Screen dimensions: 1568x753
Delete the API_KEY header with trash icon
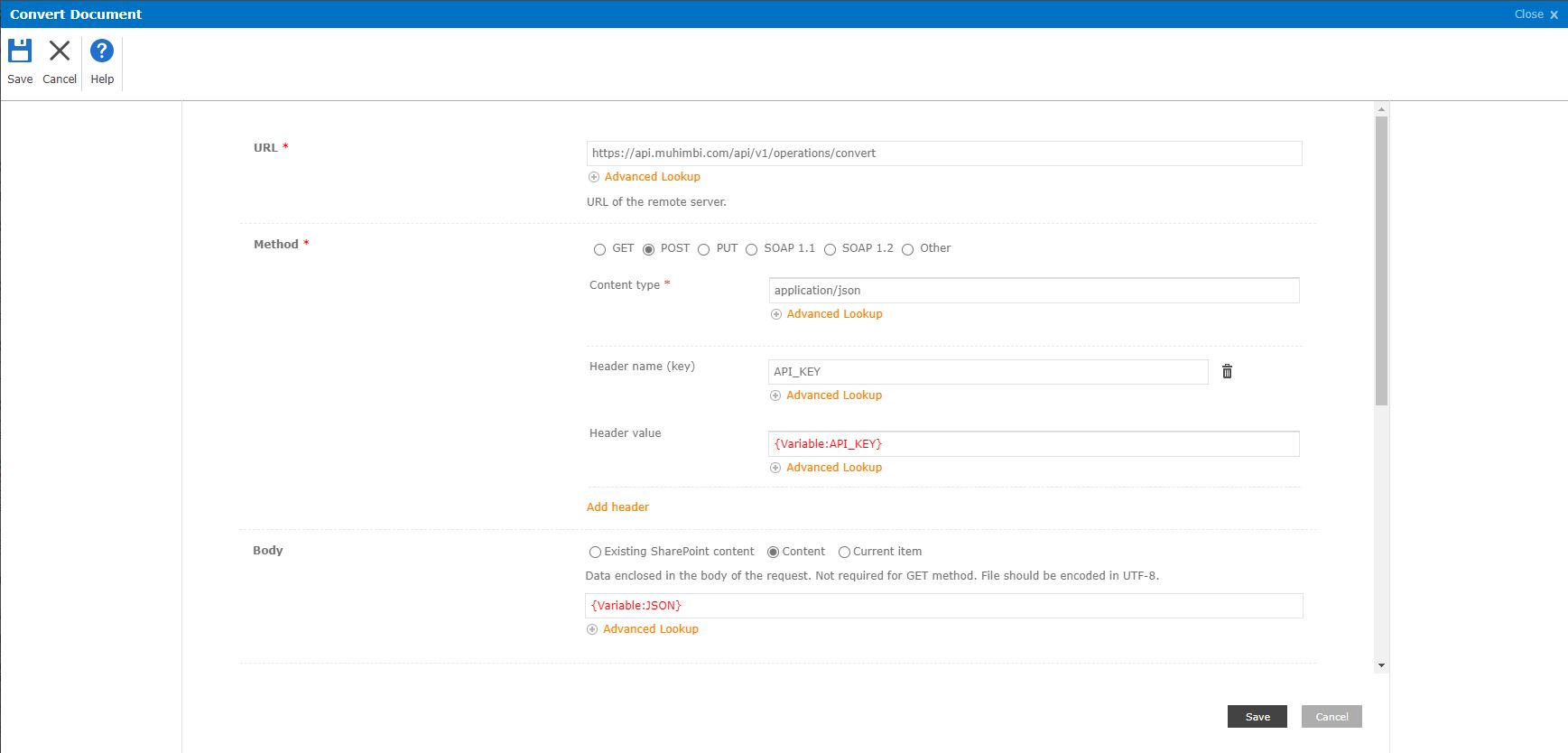[1227, 371]
